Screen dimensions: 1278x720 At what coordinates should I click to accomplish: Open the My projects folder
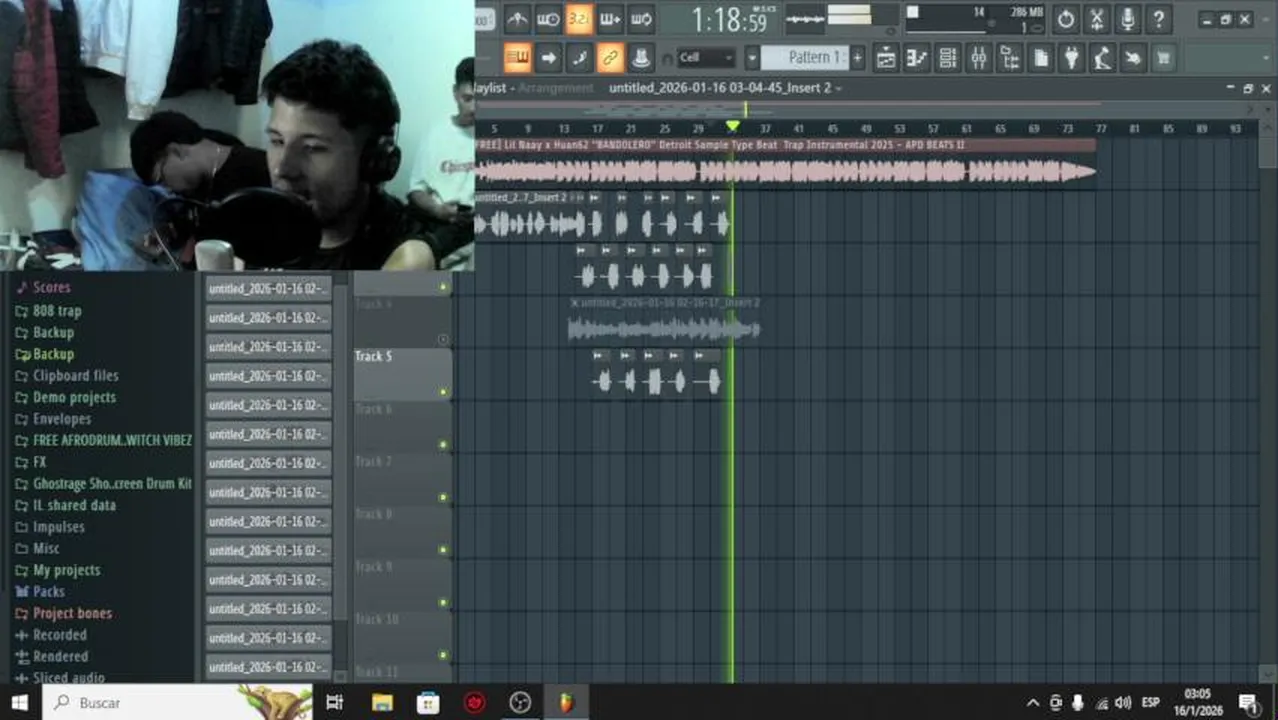[57, 570]
